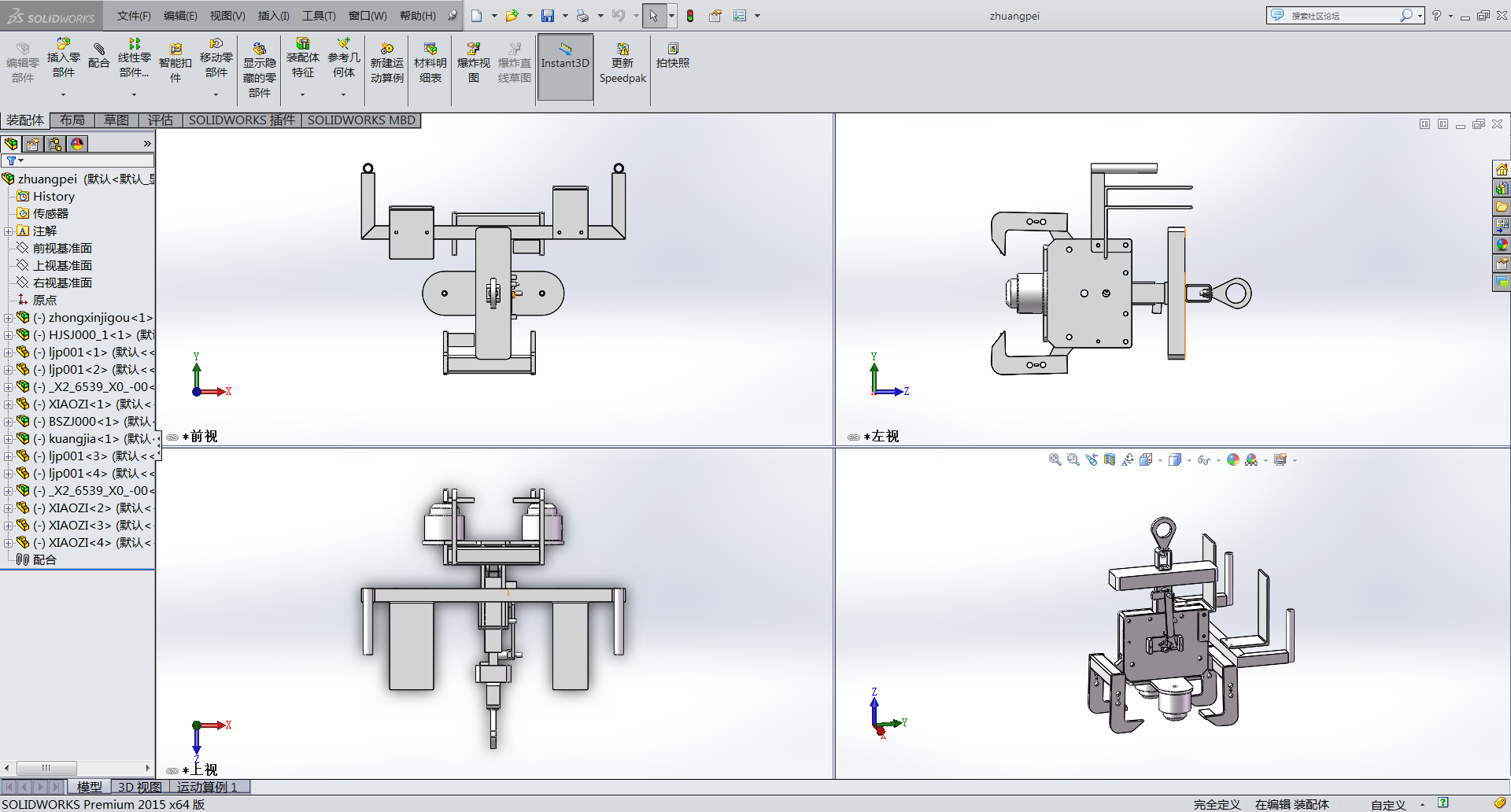Click the 装配体特征 button
Screen dimensions: 1511x812
tap(303, 58)
